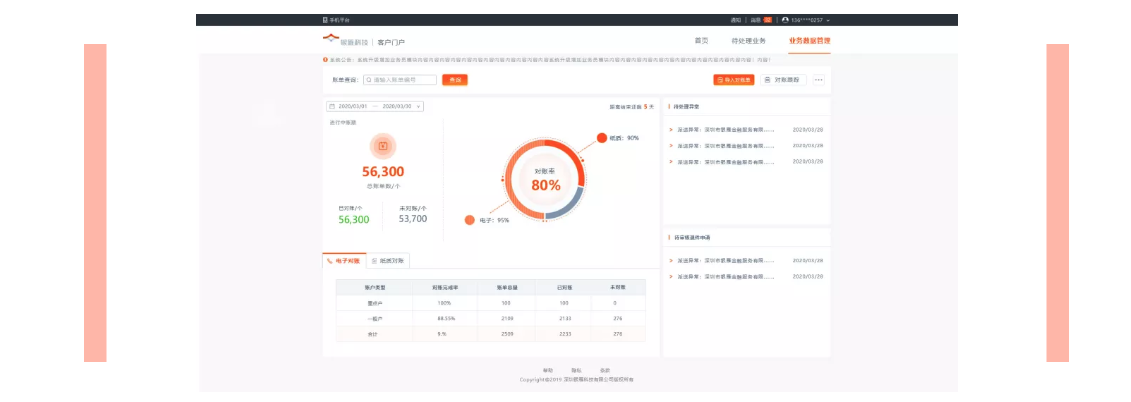Viewport: 1131px width, 402px height.
Task: Expand the user account dropdown arrow
Action: pyautogui.click(x=828, y=20)
